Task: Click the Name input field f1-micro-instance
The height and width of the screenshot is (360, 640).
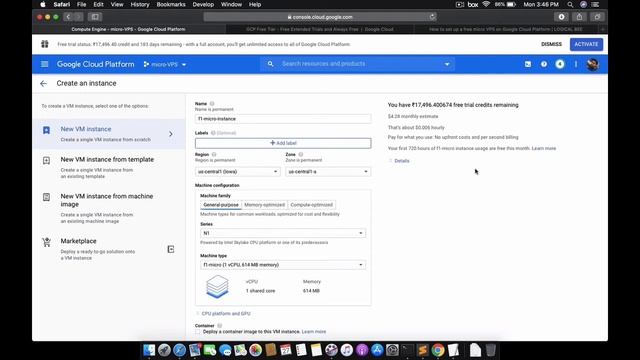Action: (283, 119)
